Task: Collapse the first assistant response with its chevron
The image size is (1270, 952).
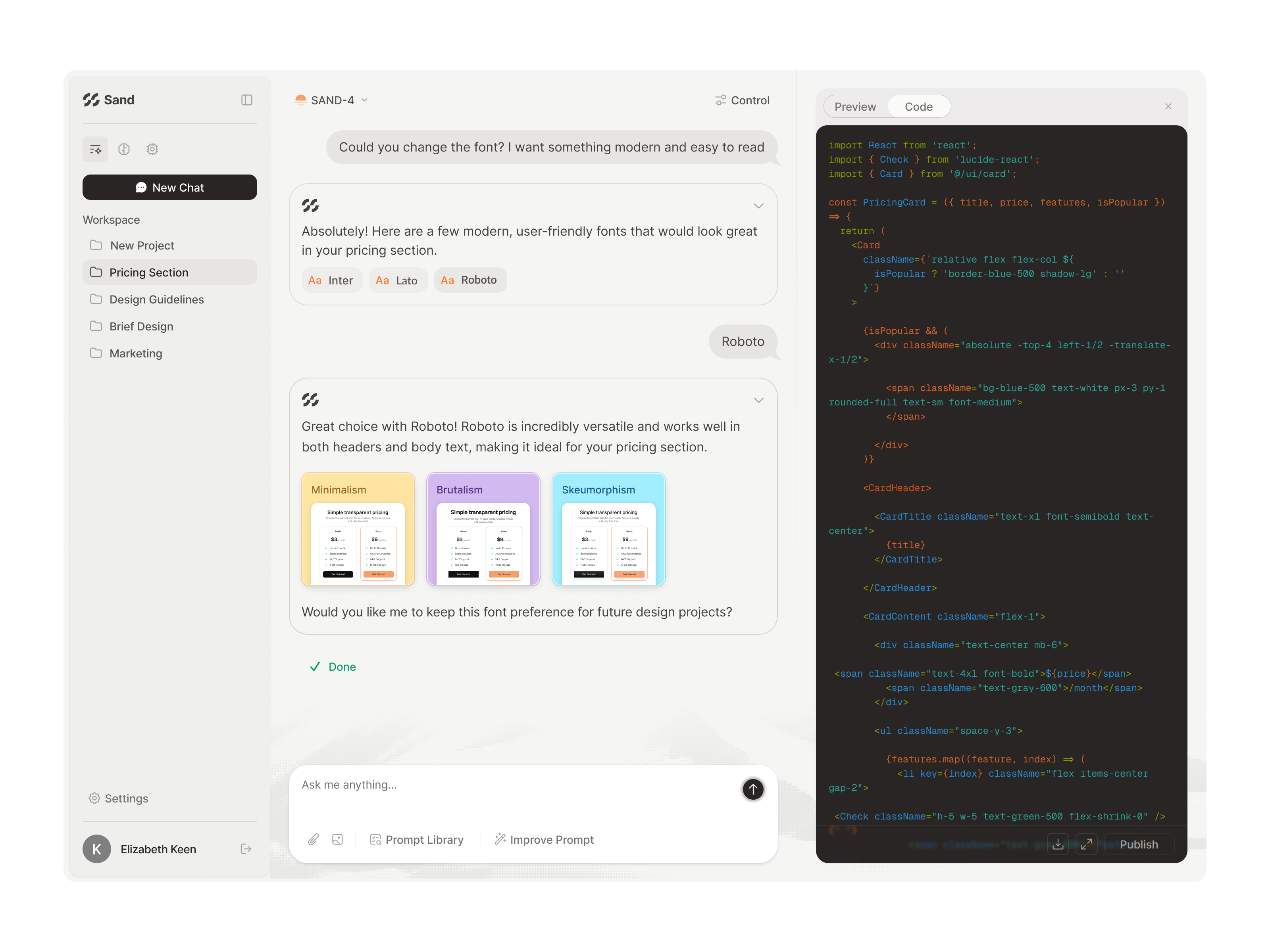Action: tap(758, 205)
